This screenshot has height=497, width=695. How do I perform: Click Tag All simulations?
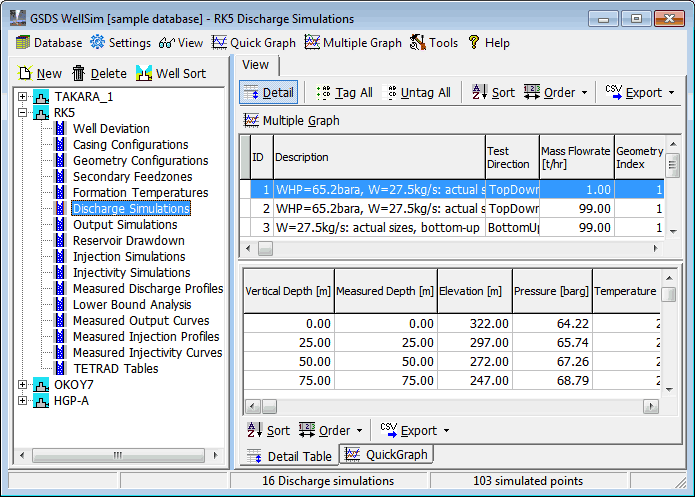(344, 92)
